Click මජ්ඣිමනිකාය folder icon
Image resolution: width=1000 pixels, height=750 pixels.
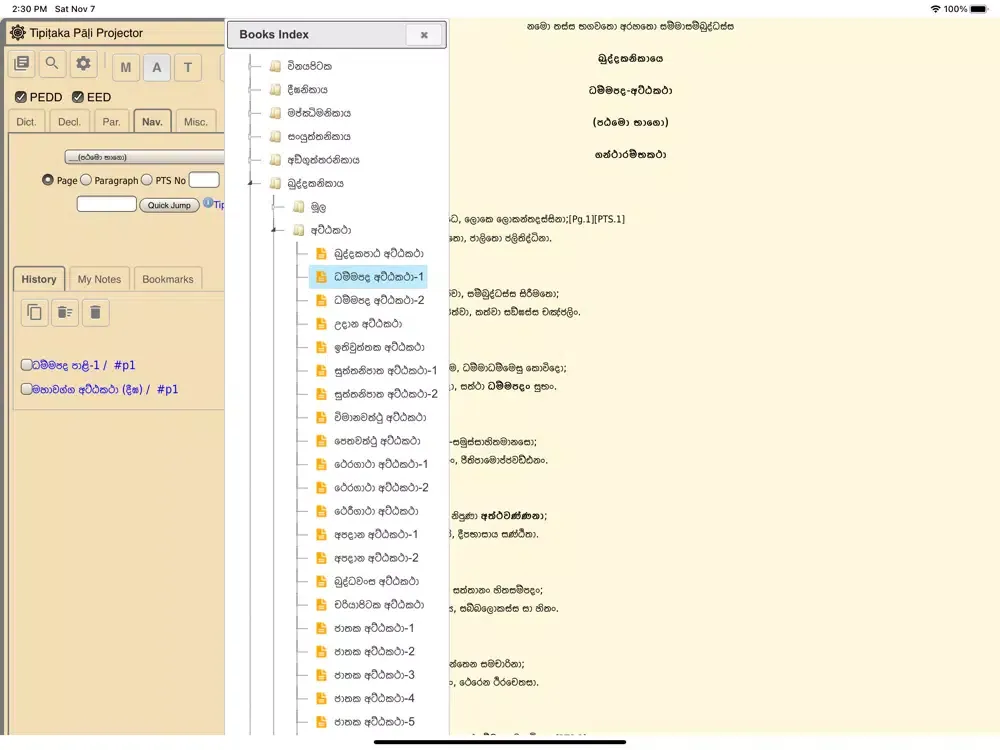tap(276, 113)
